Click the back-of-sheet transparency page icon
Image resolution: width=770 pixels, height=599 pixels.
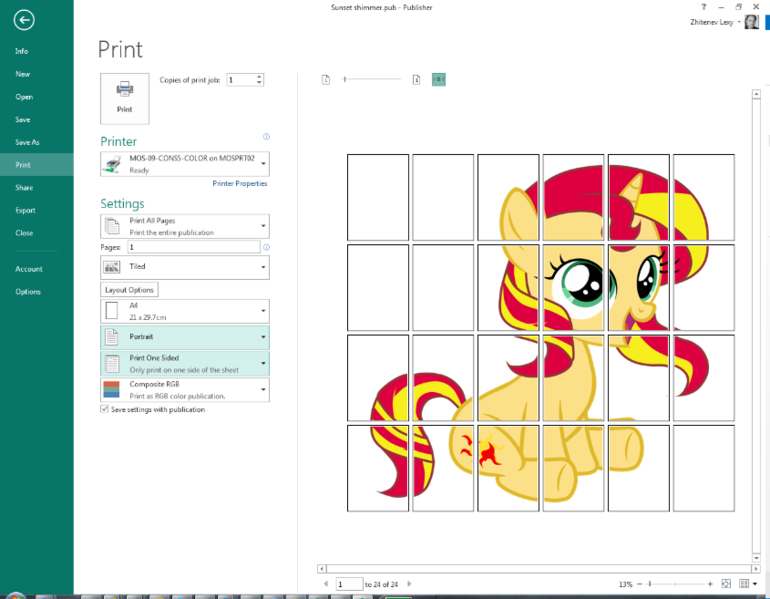tap(326, 80)
